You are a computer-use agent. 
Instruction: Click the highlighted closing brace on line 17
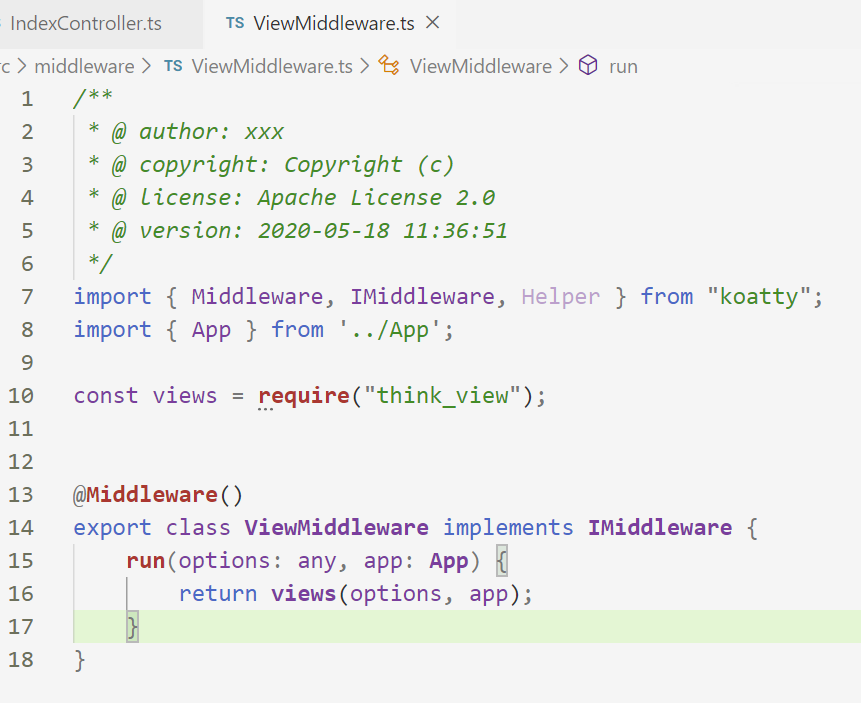(x=132, y=627)
